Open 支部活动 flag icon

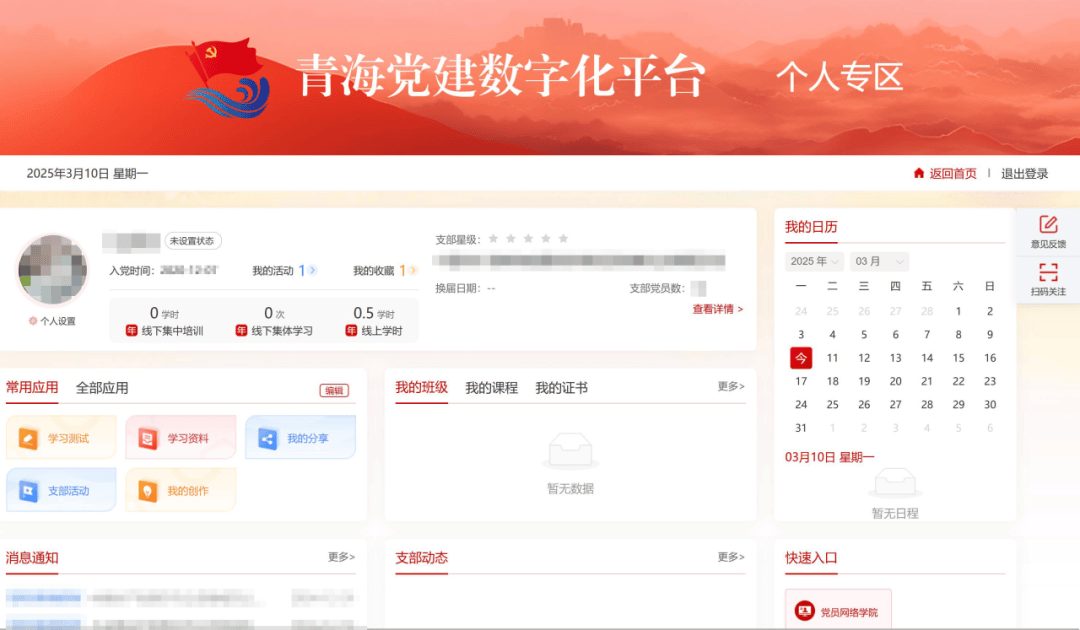29,491
